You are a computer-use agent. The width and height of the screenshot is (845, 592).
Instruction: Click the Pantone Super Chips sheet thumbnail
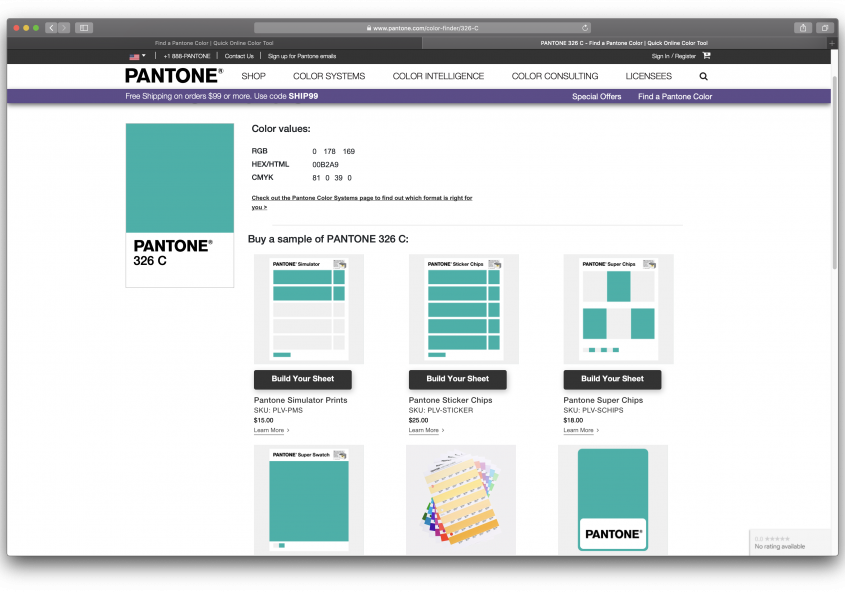[618, 309]
